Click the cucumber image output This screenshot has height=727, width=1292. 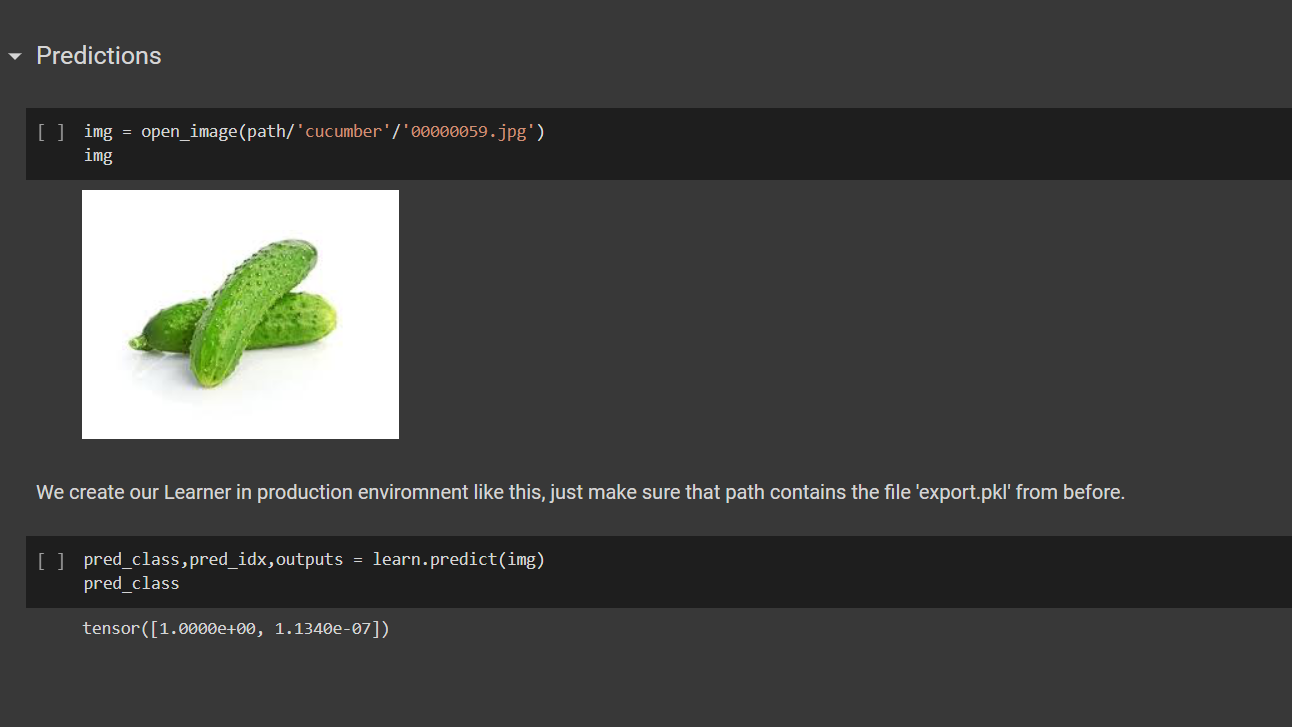tap(240, 313)
